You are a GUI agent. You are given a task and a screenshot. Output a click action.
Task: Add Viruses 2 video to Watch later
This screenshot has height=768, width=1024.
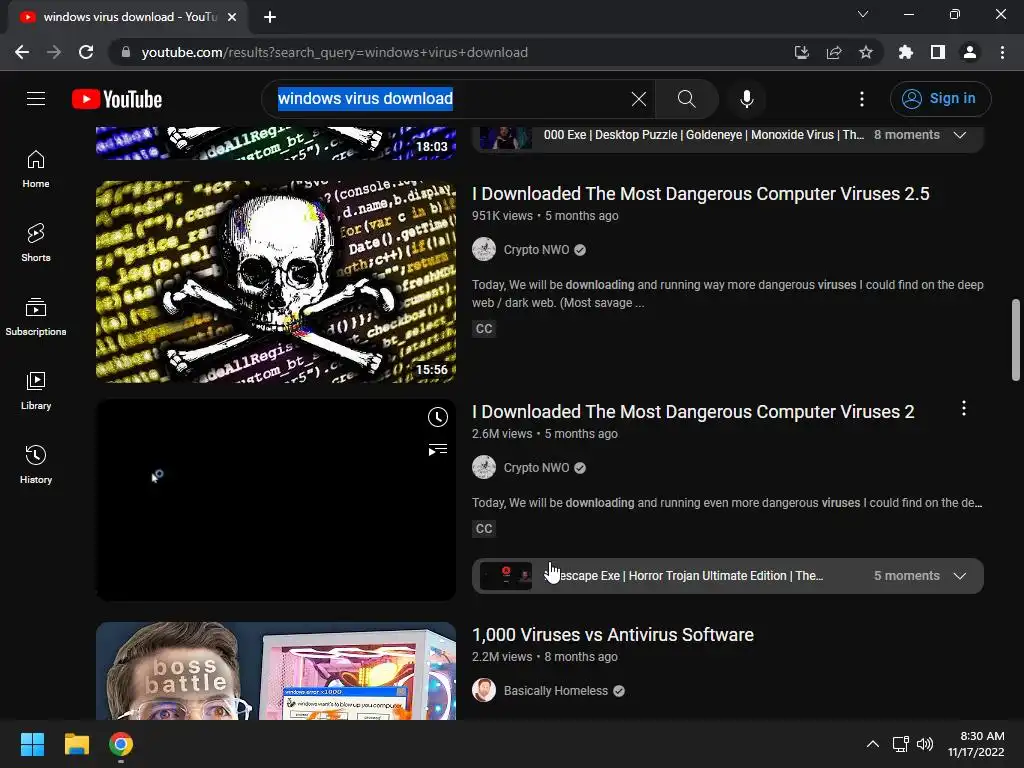click(x=438, y=417)
